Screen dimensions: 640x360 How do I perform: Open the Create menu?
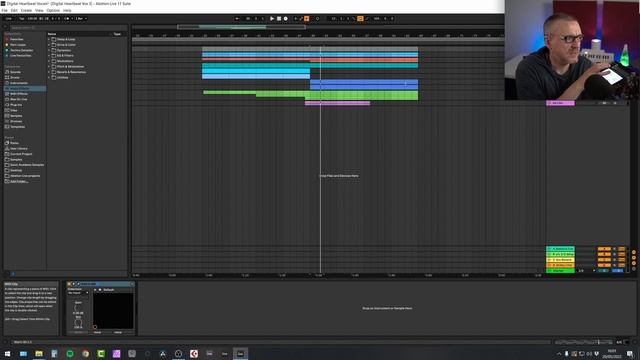coord(26,10)
